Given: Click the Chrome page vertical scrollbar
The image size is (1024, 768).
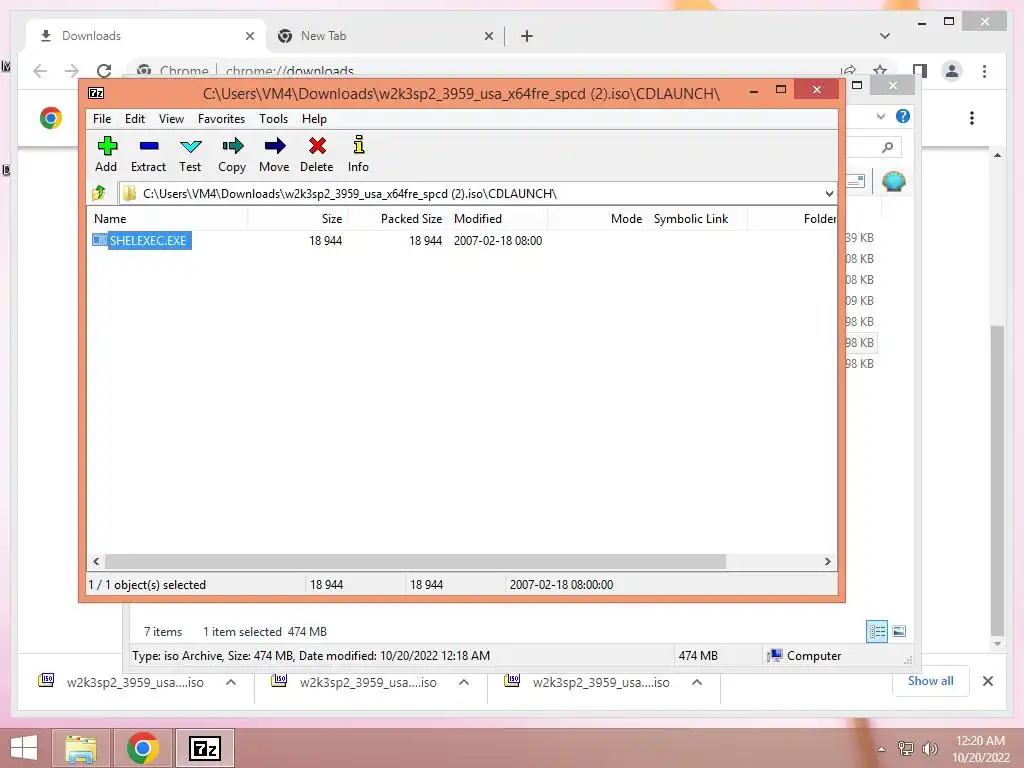Looking at the screenshot, I should (997, 479).
